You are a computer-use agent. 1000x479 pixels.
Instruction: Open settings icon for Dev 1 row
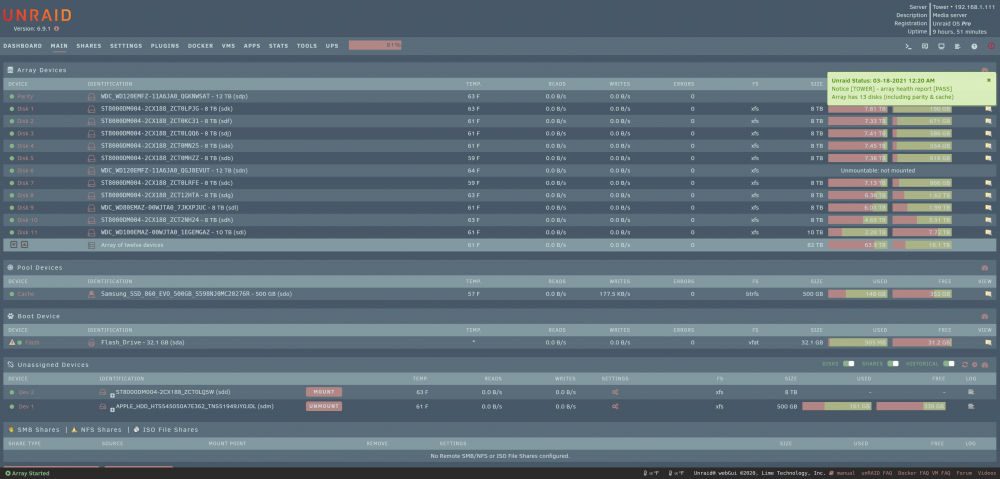click(615, 406)
